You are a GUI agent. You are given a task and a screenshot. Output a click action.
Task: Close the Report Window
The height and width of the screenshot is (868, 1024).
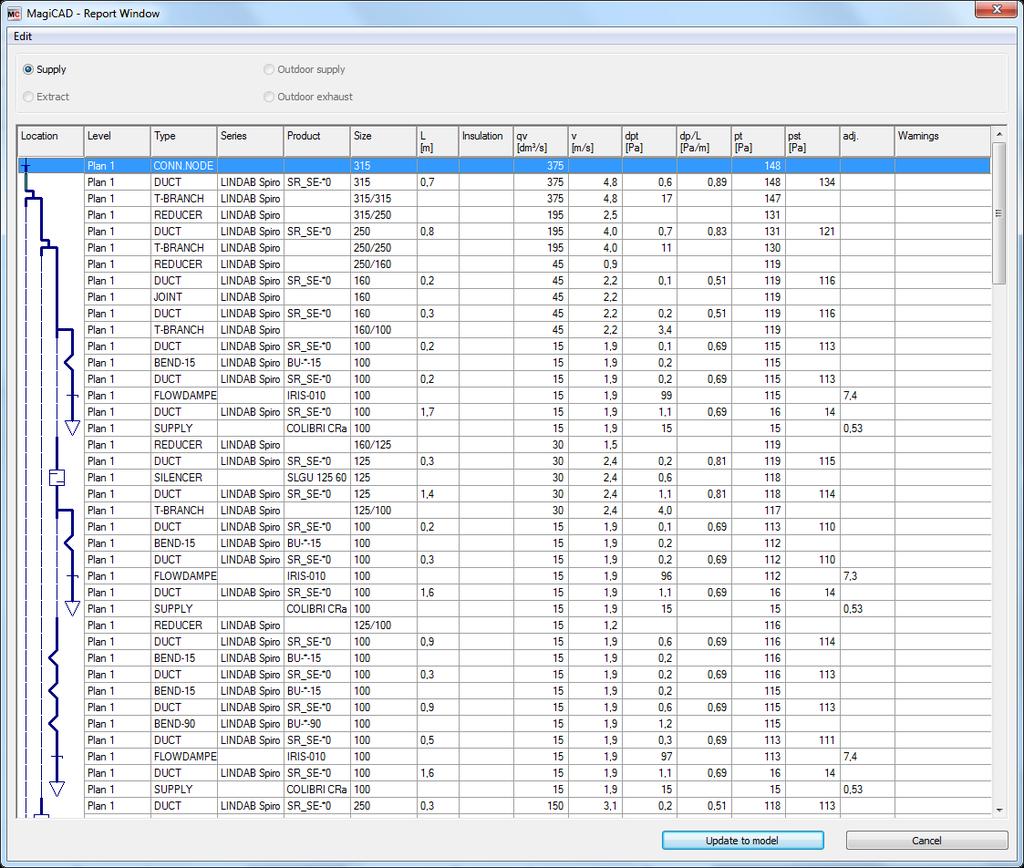click(997, 9)
